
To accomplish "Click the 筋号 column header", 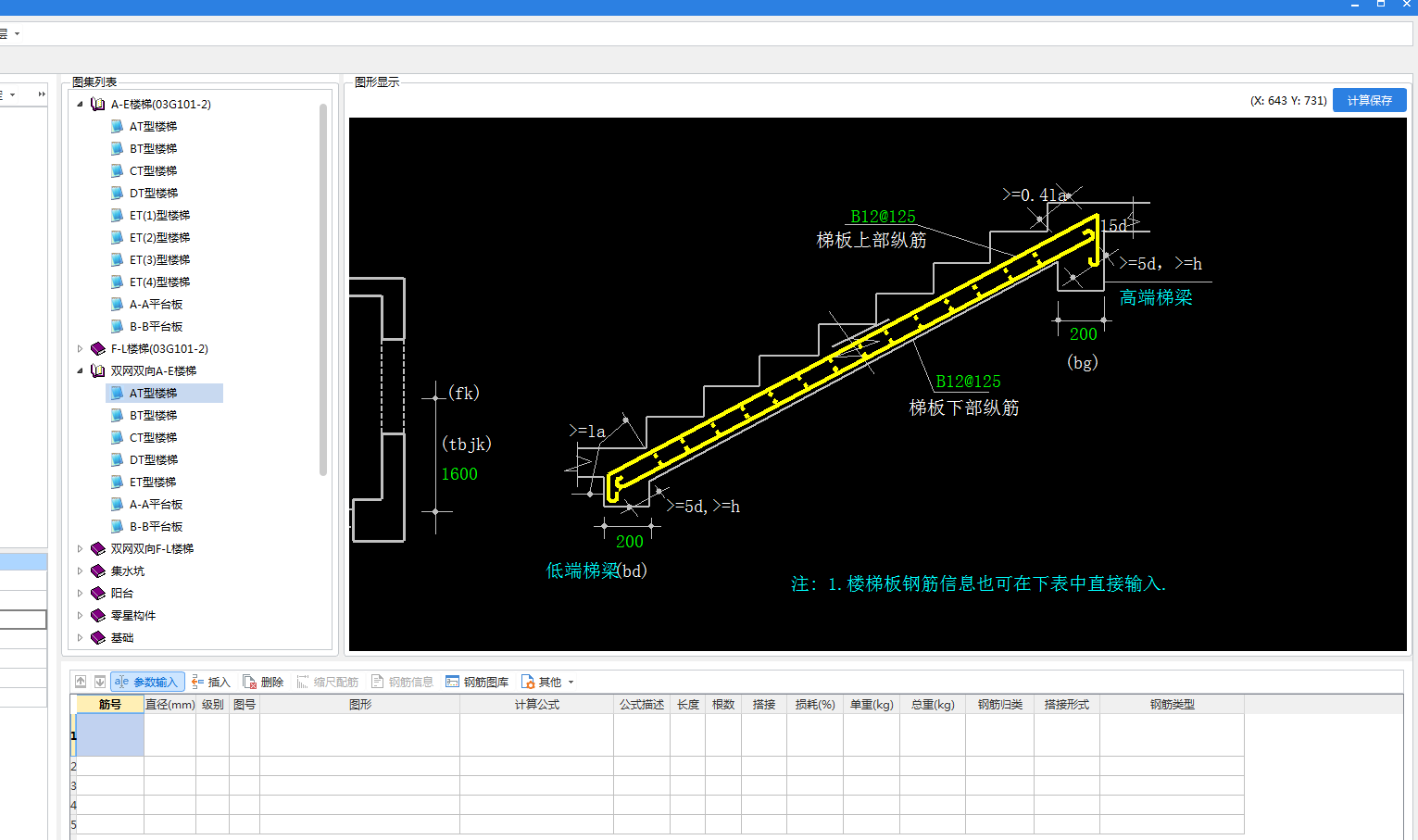I will pos(109,705).
